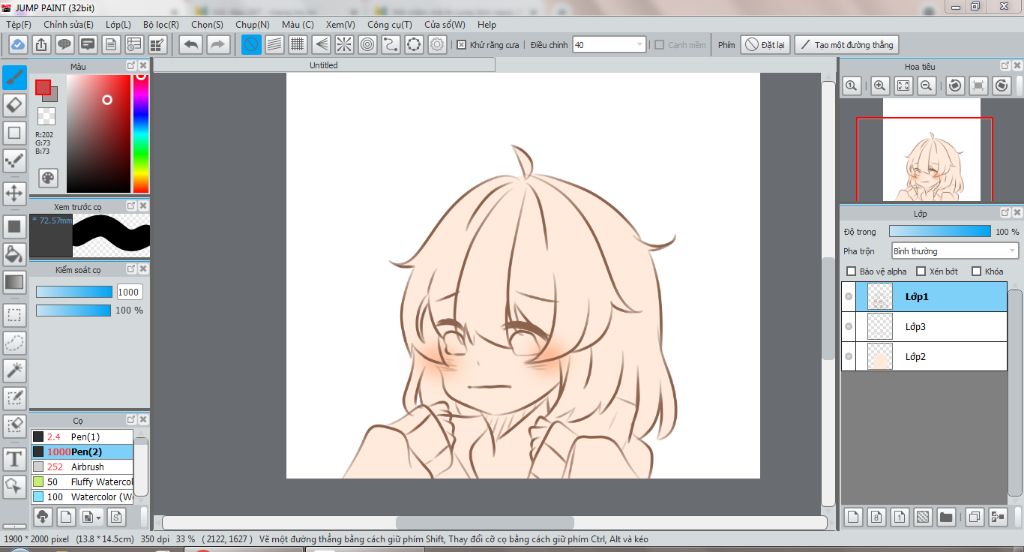Select Pen(1) brush
1024x552 pixels.
tap(82, 436)
